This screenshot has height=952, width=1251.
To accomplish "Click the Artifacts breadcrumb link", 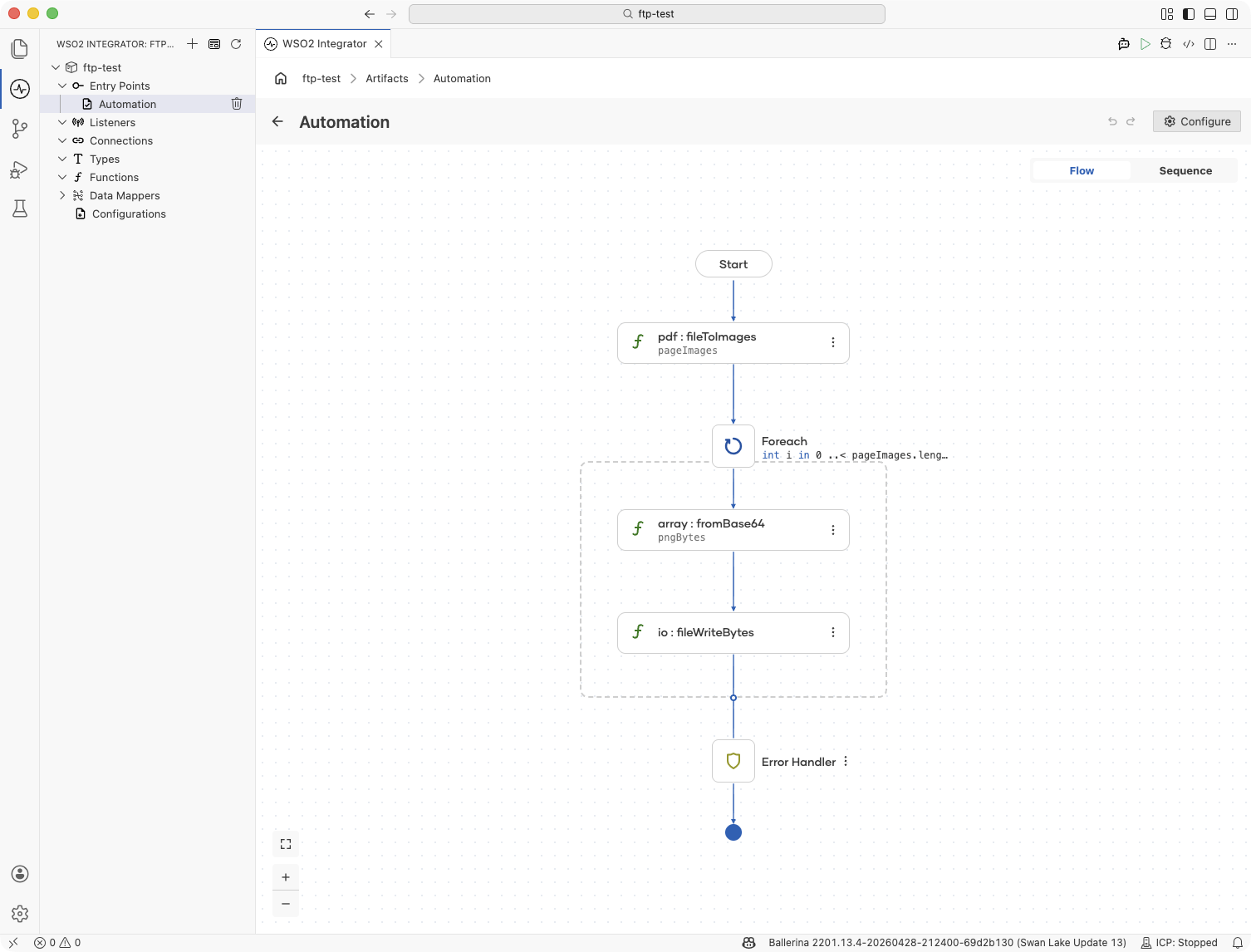I will pyautogui.click(x=387, y=78).
